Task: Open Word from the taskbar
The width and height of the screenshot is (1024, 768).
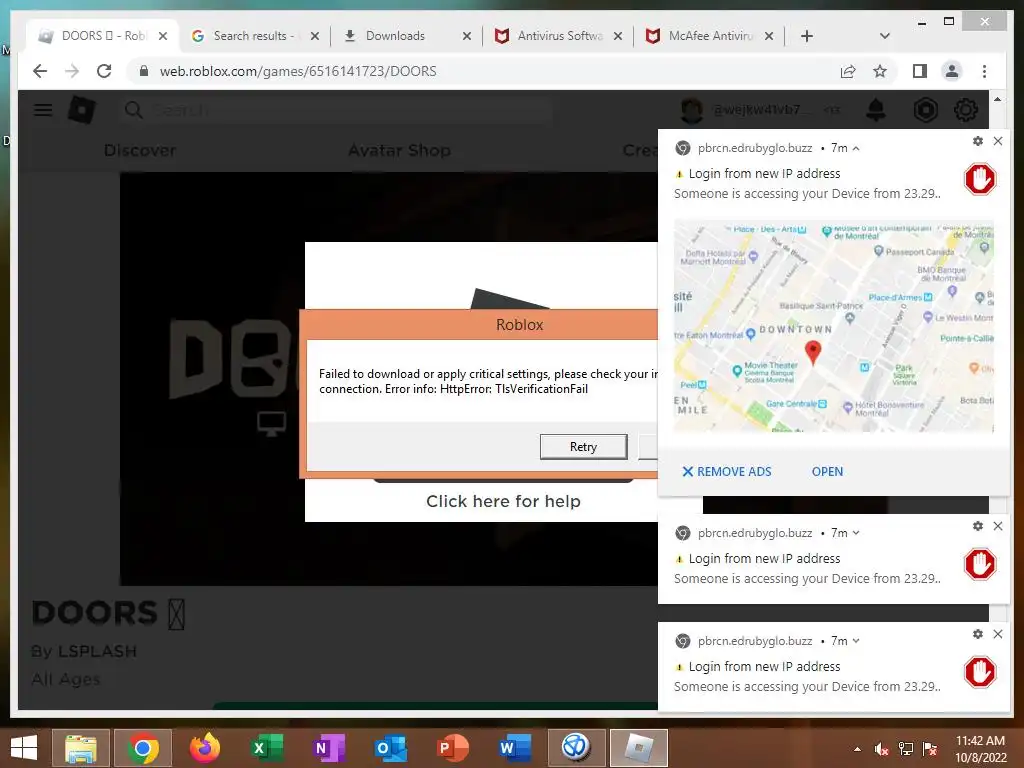Action: point(514,748)
